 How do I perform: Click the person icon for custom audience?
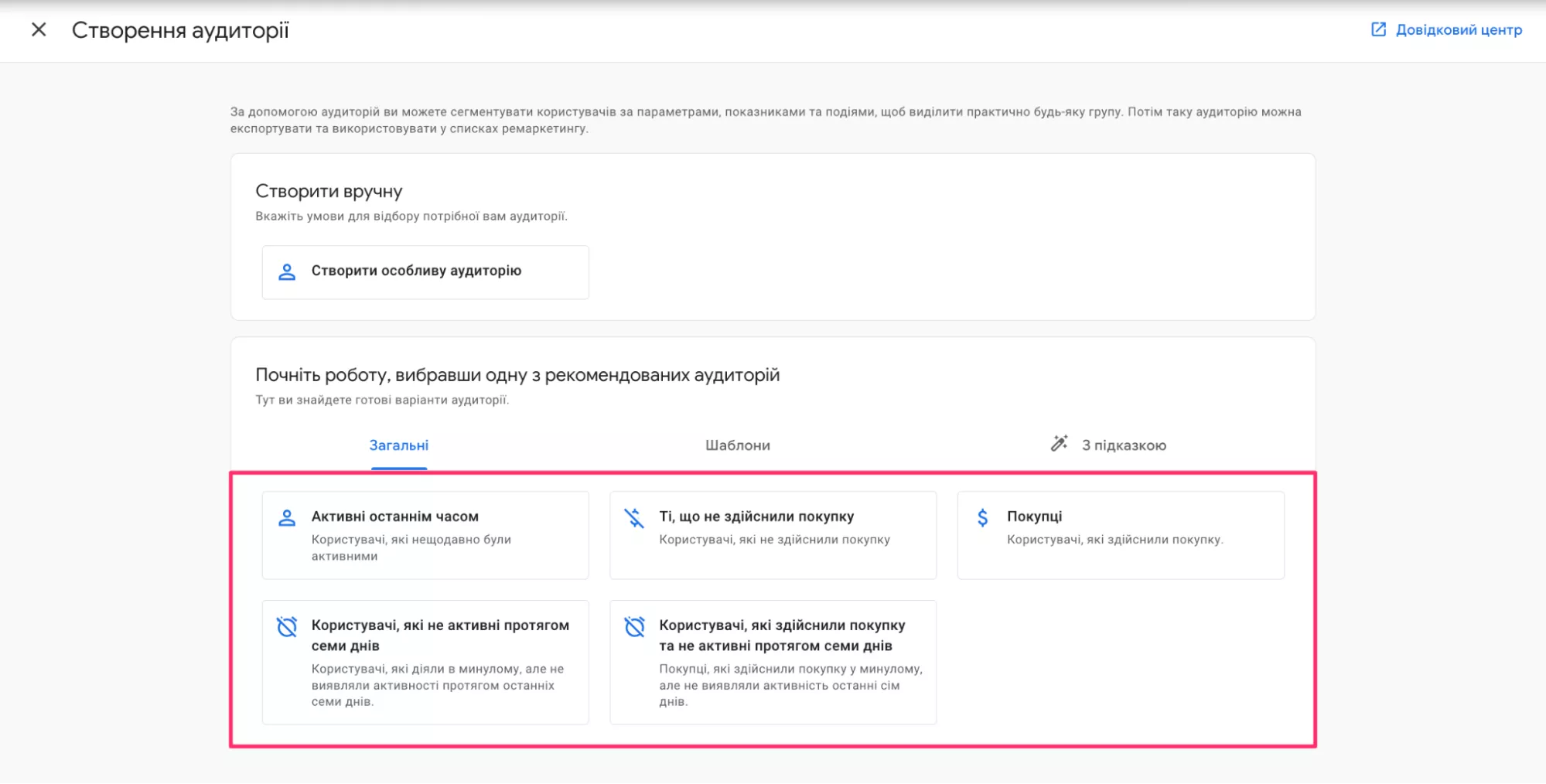tap(287, 271)
